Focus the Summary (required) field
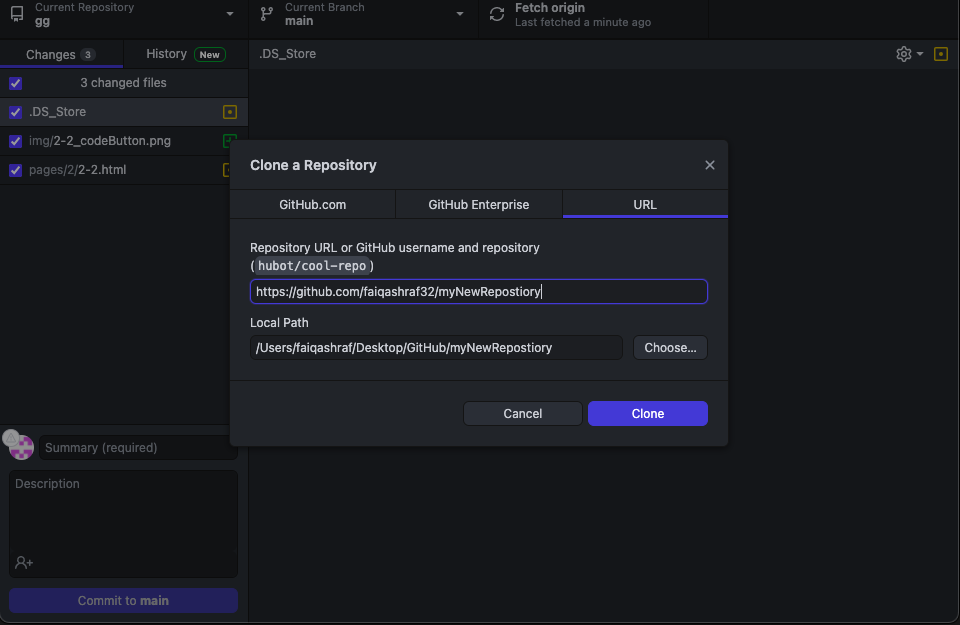Image resolution: width=960 pixels, height=625 pixels. (138, 447)
